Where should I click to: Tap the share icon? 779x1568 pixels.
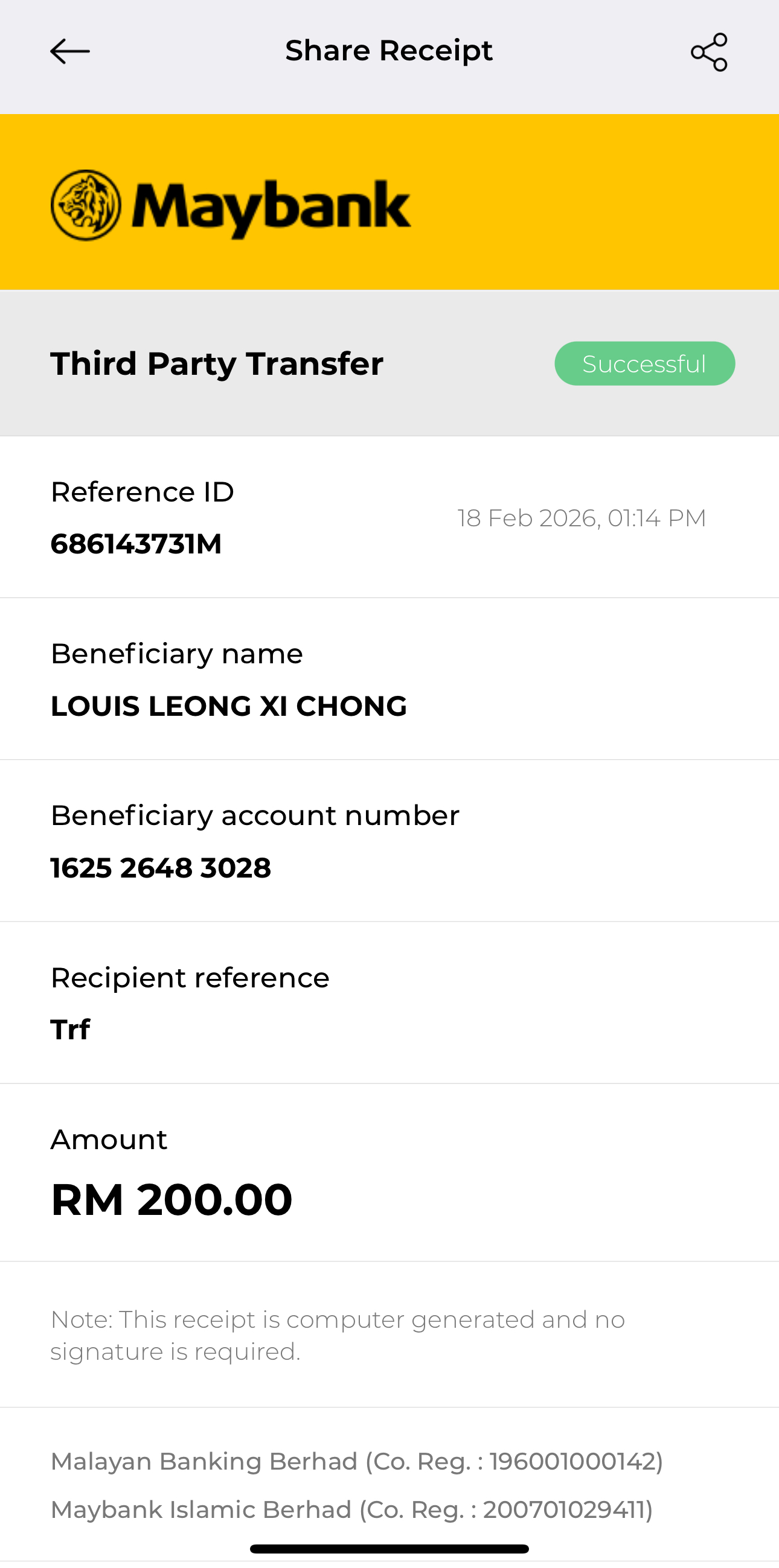(x=709, y=53)
